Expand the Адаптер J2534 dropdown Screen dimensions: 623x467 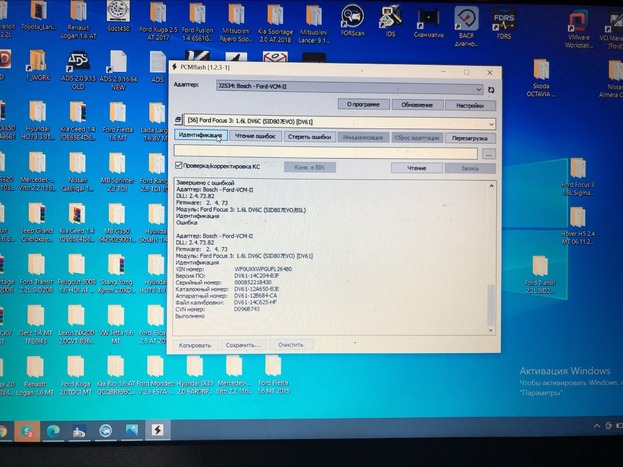click(478, 88)
